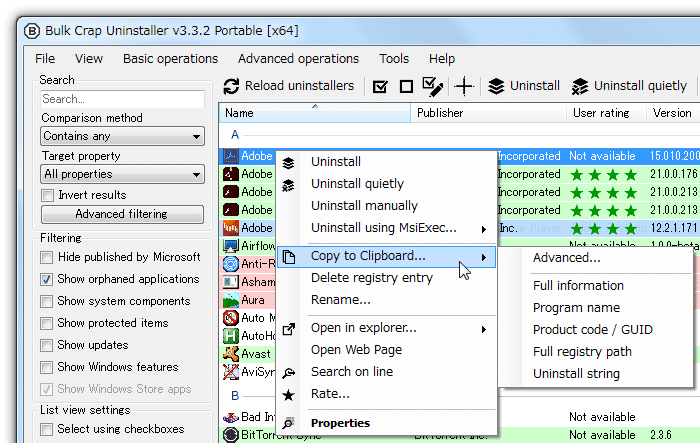
Task: Click the Advanced filtering button
Action: click(122, 214)
